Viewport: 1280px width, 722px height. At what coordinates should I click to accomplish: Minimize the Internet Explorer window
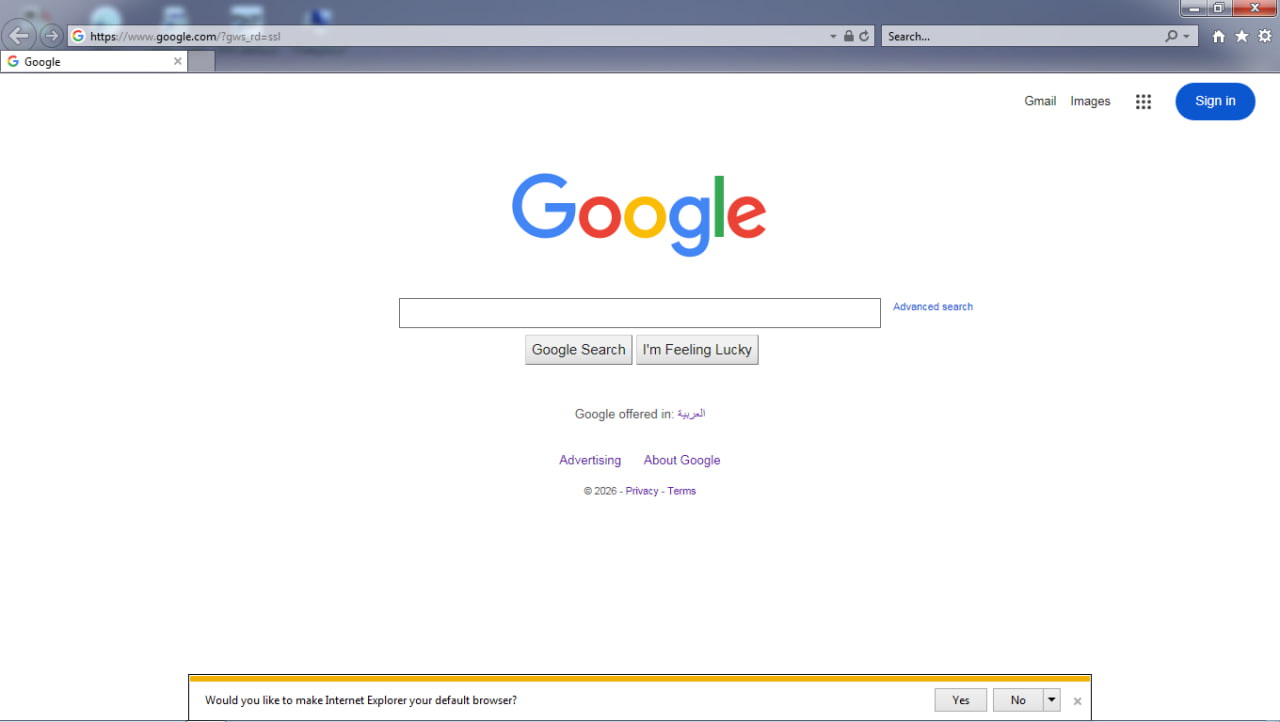click(x=1193, y=8)
